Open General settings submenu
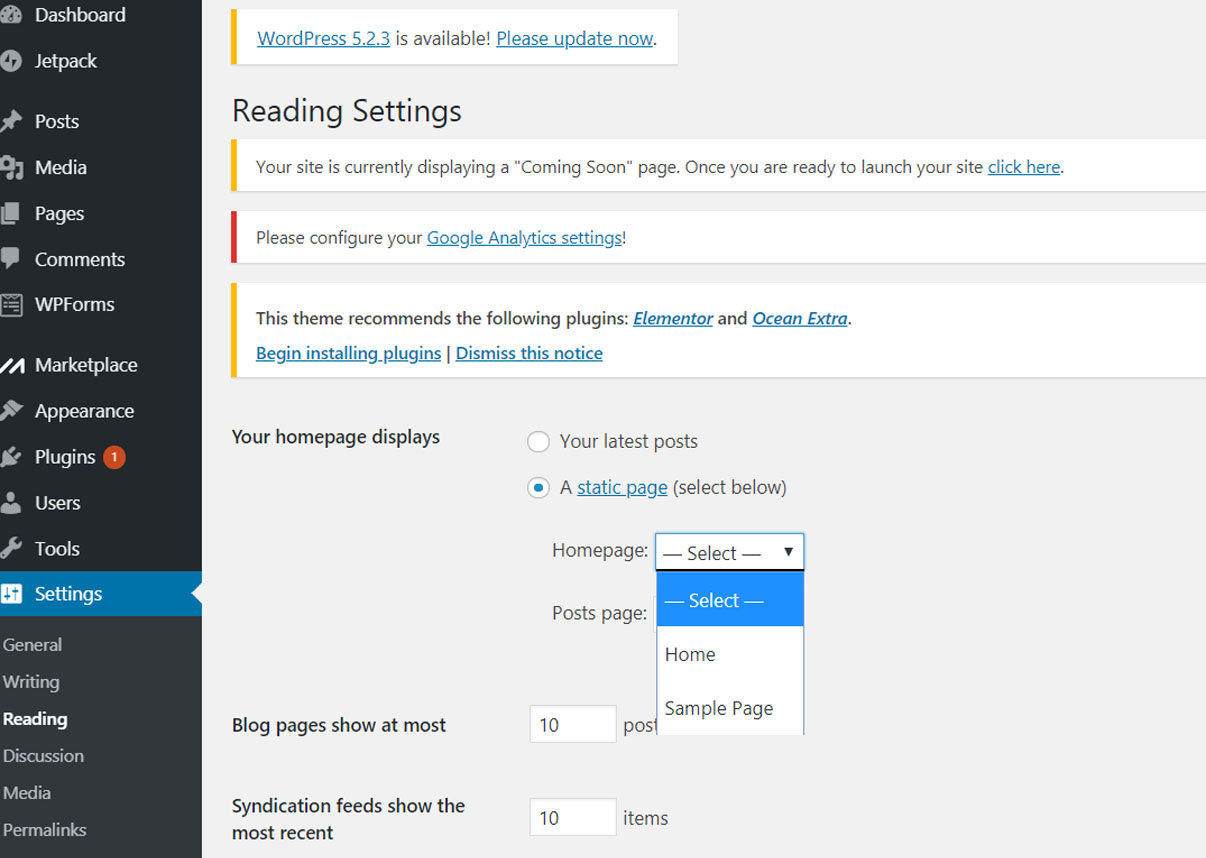This screenshot has height=858, width=1206. click(x=32, y=645)
